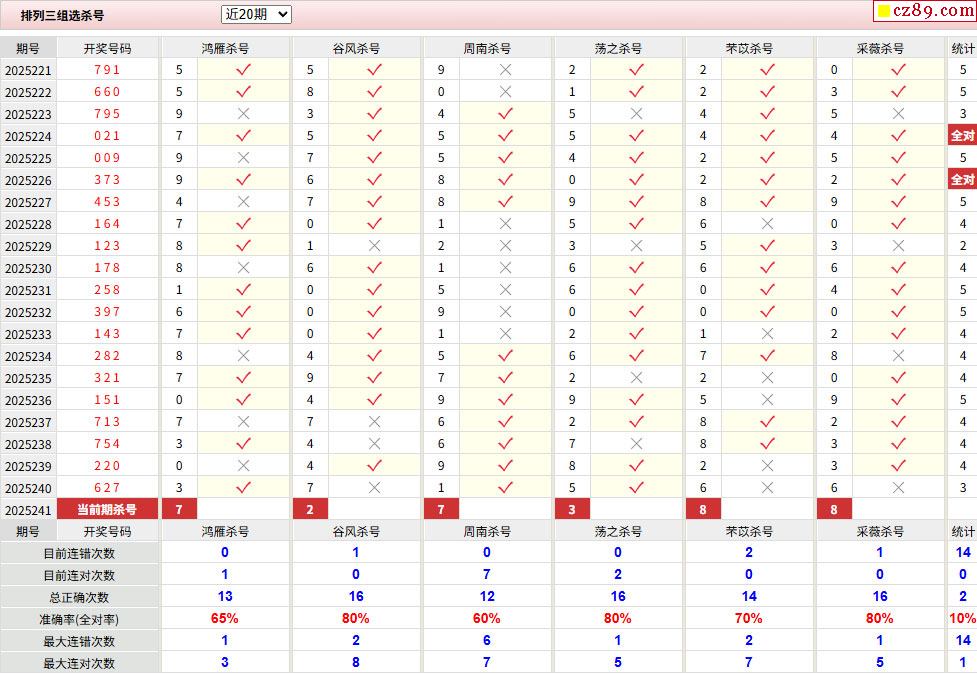Click the 最大连对次数 row label
Image resolution: width=977 pixels, height=674 pixels.
pos(79,663)
